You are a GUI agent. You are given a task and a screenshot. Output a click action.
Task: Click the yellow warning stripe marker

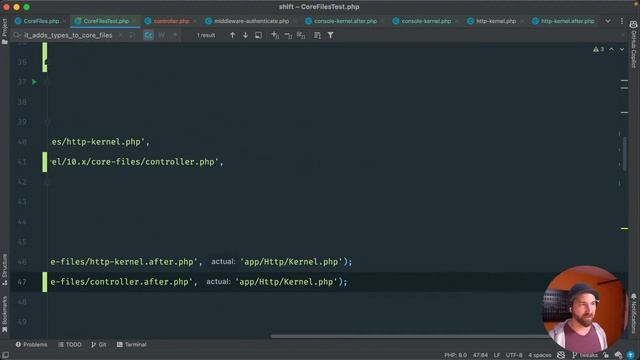click(x=624, y=229)
